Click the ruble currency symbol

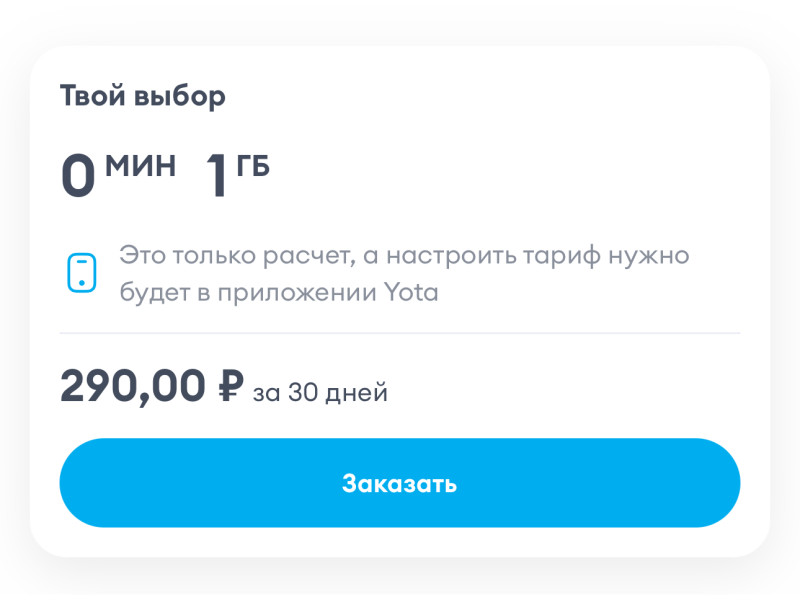(x=230, y=387)
